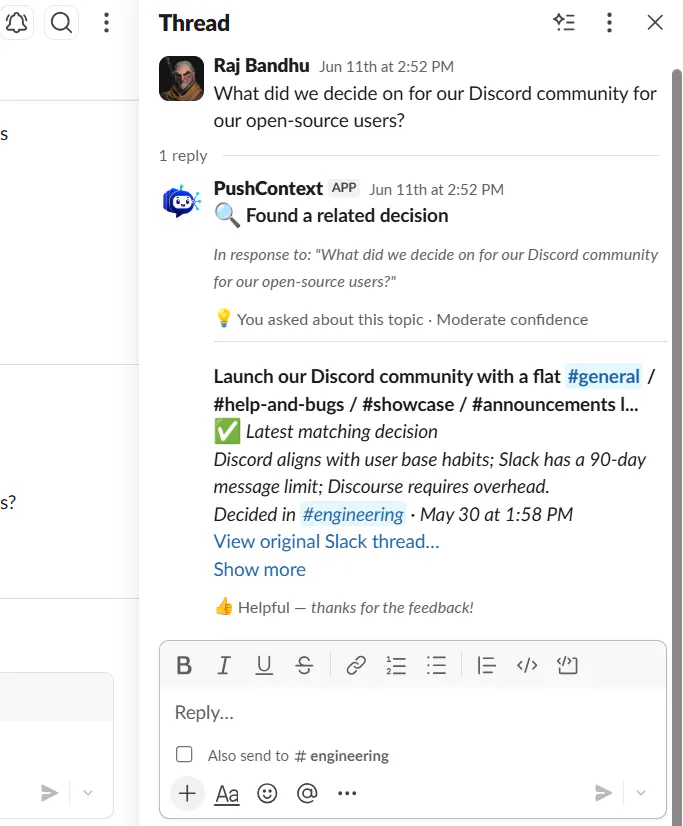Send the thread reply
Screen dimensions: 683x826
tap(603, 793)
